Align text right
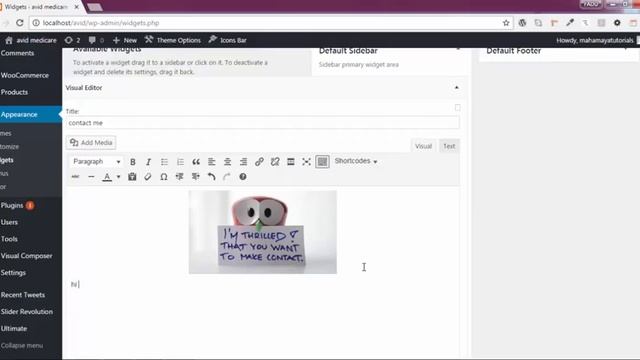Screen dimensions: 640x360 click(243, 162)
